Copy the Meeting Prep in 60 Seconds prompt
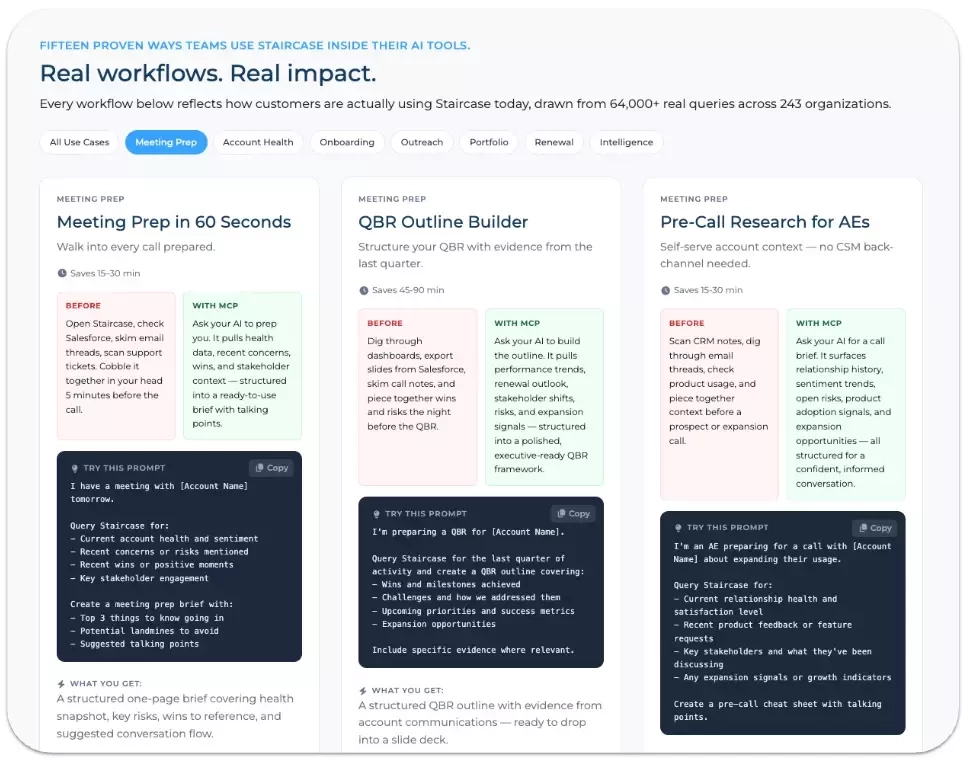The width and height of the screenshot is (968, 764). pos(272,468)
